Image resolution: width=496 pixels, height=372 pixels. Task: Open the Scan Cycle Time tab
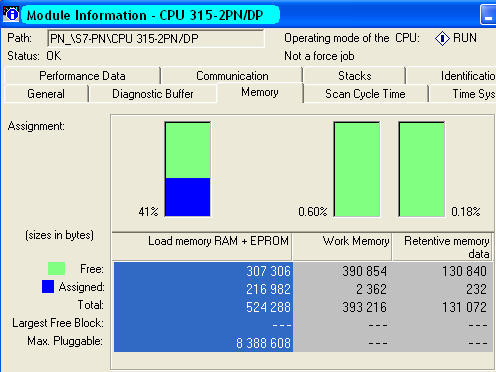[x=365, y=94]
